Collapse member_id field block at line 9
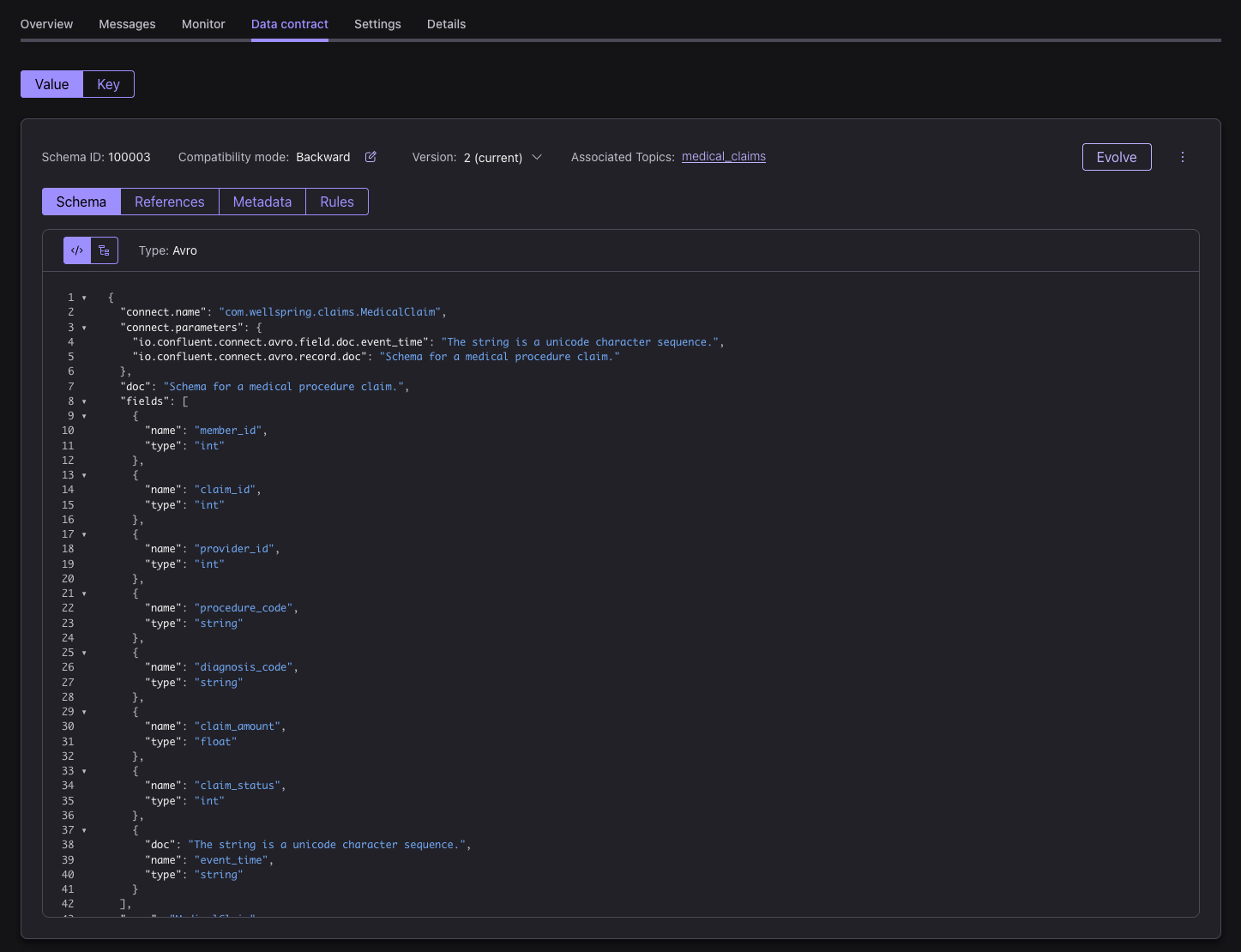Image resolution: width=1241 pixels, height=952 pixels. (84, 416)
